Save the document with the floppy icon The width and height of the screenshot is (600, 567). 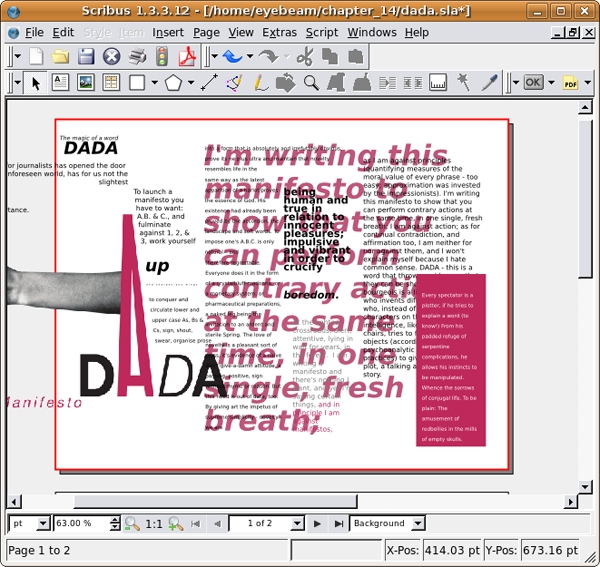point(86,57)
